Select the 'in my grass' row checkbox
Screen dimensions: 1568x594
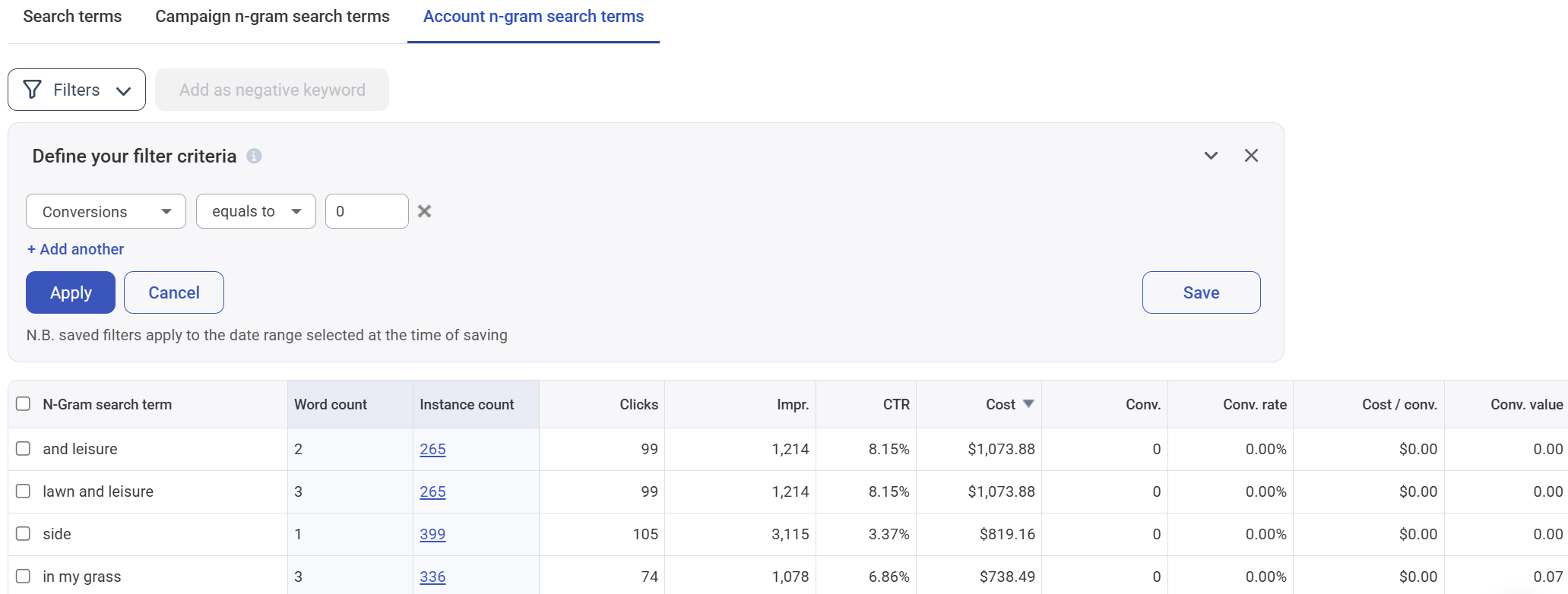click(x=24, y=577)
